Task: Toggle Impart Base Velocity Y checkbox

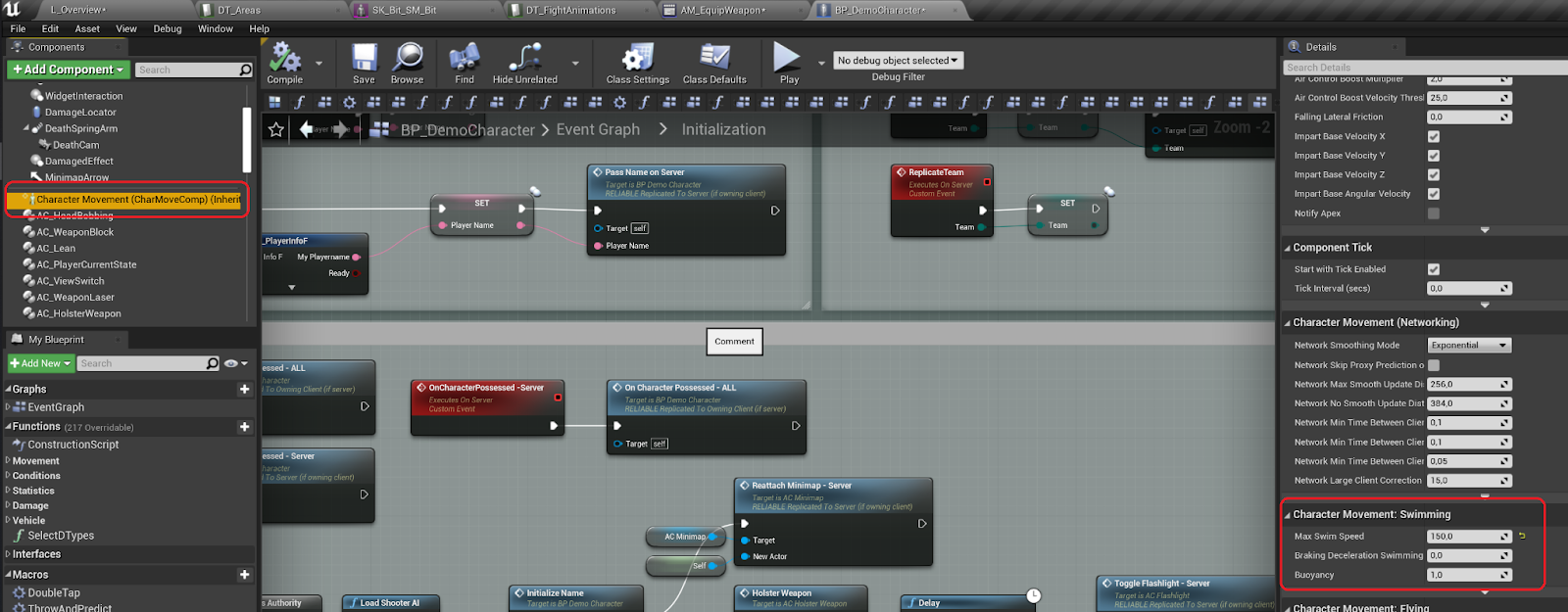Action: 1434,156
